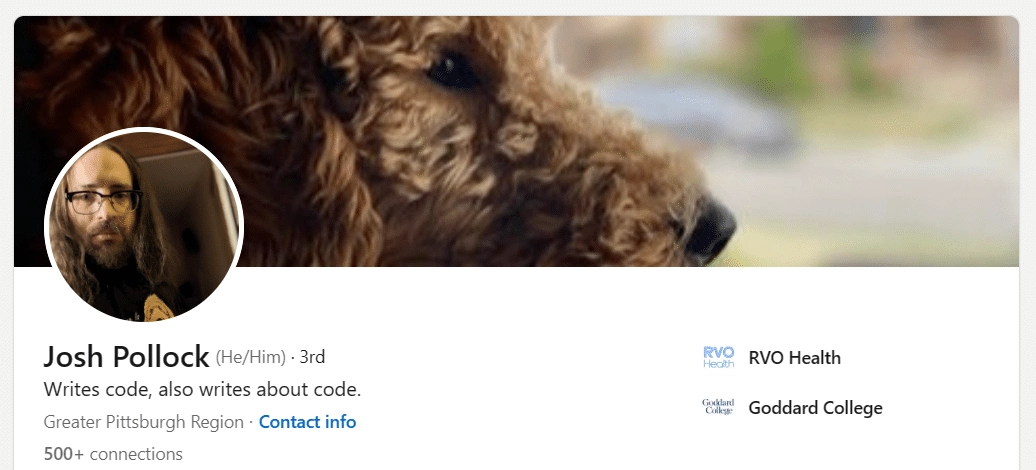This screenshot has height=470, width=1036.
Task: Click the 'Writes code, also writes about code' headline
Action: [x=202, y=389]
